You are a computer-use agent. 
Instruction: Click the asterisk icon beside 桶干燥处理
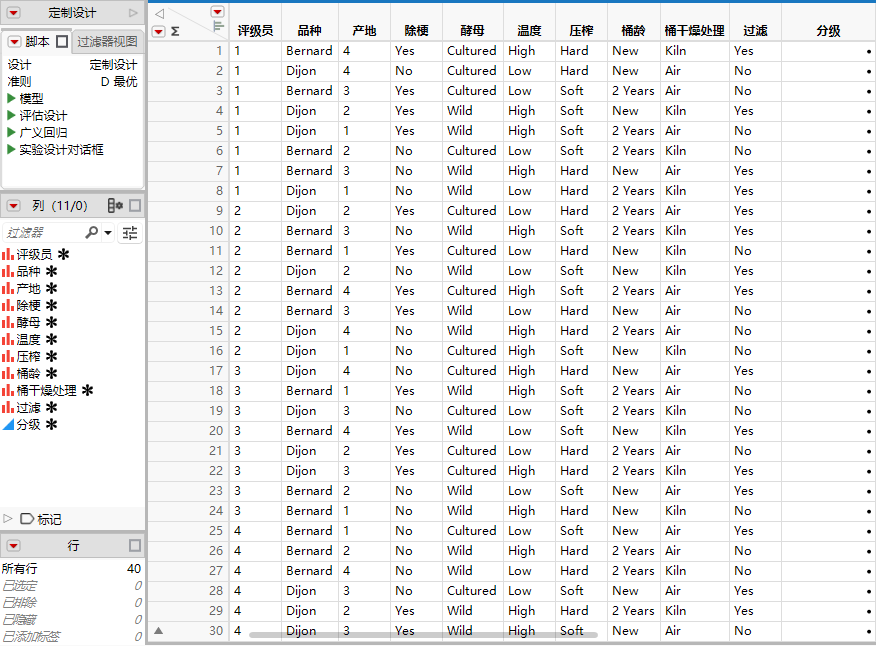tap(88, 391)
